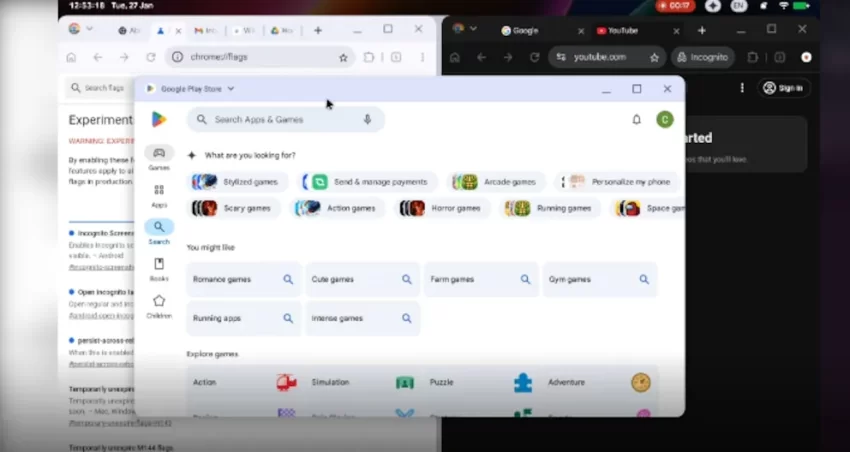Click the voice search microphone icon
This screenshot has height=452, width=850.
click(367, 119)
